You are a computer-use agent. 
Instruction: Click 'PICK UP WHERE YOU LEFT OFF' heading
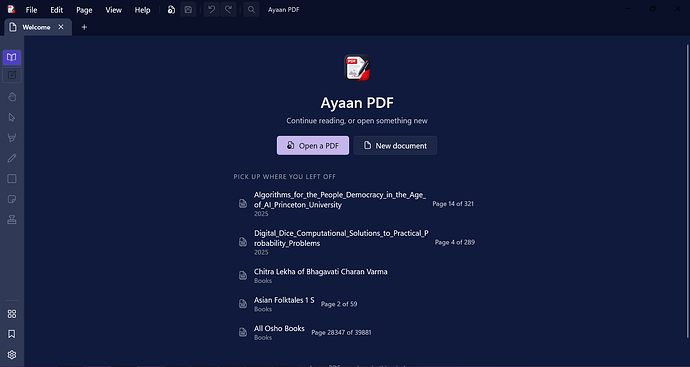pyautogui.click(x=285, y=177)
